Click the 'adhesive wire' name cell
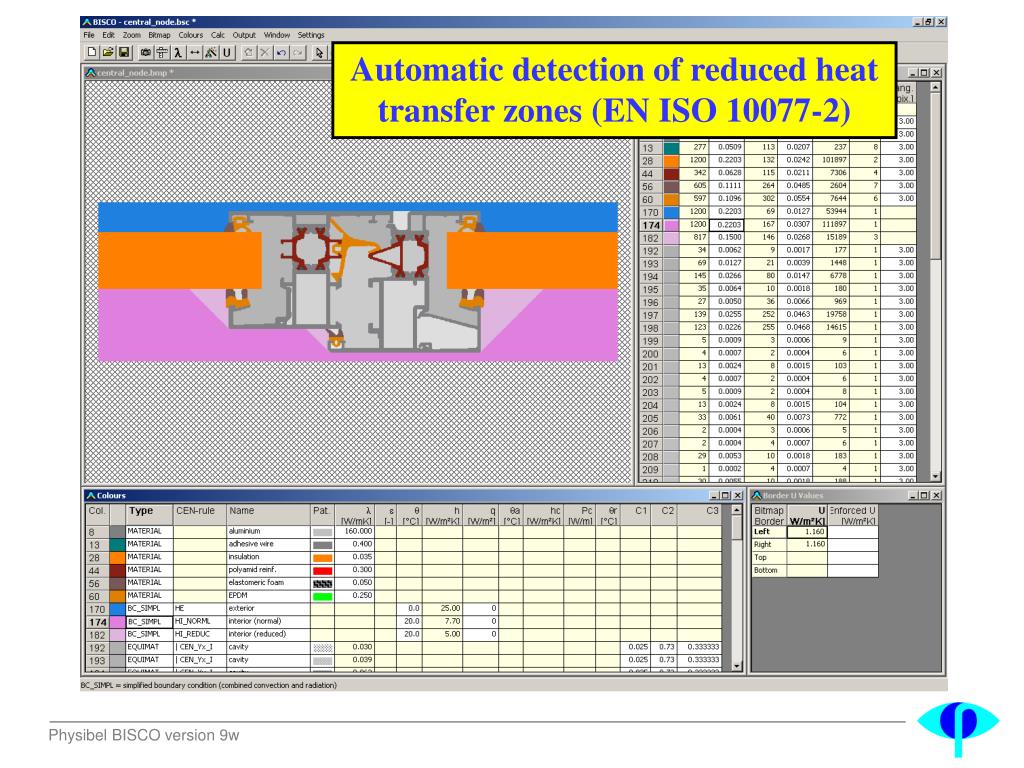The image size is (1024, 768). 268,545
